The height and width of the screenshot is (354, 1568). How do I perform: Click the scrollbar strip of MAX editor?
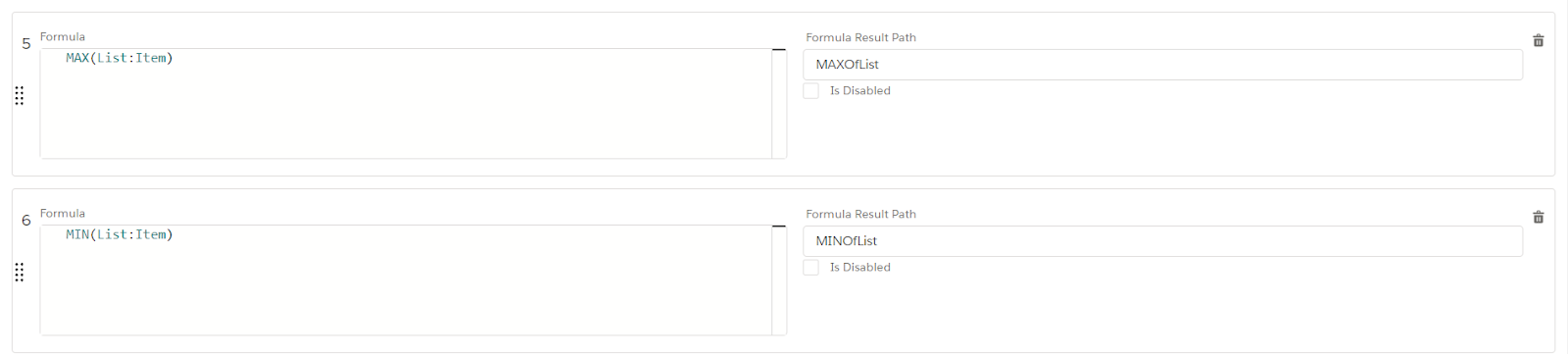click(779, 106)
